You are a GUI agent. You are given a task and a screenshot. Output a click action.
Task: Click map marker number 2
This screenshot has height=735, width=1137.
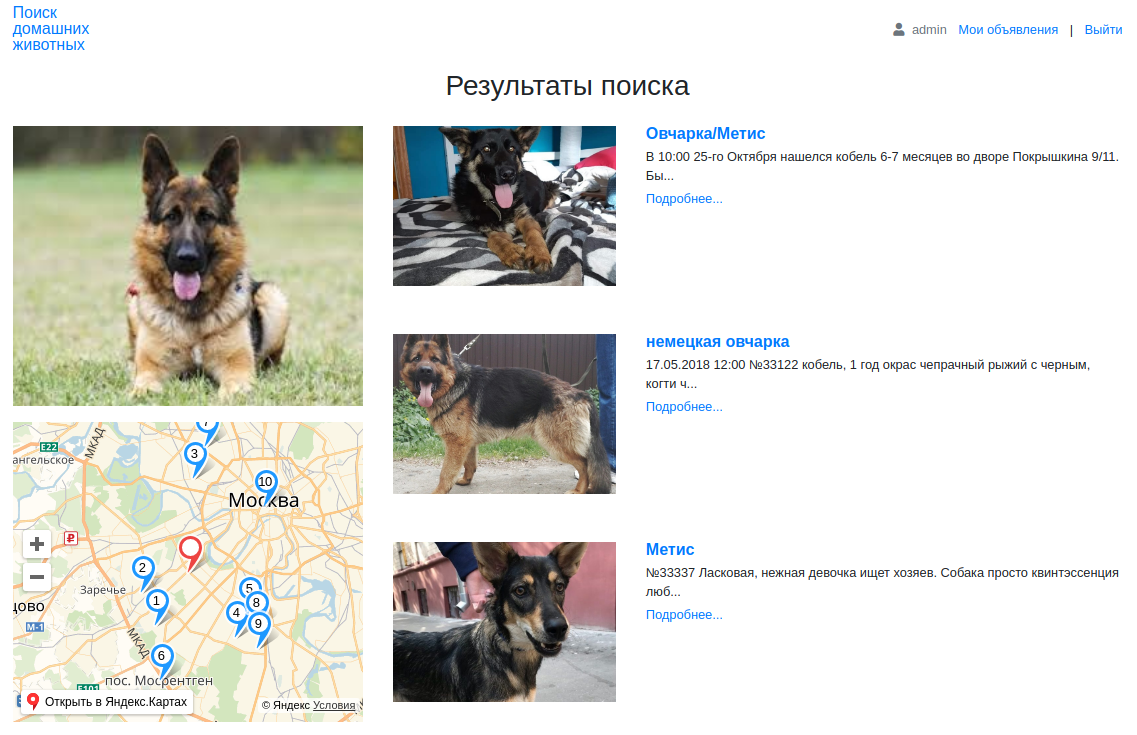pos(143,568)
